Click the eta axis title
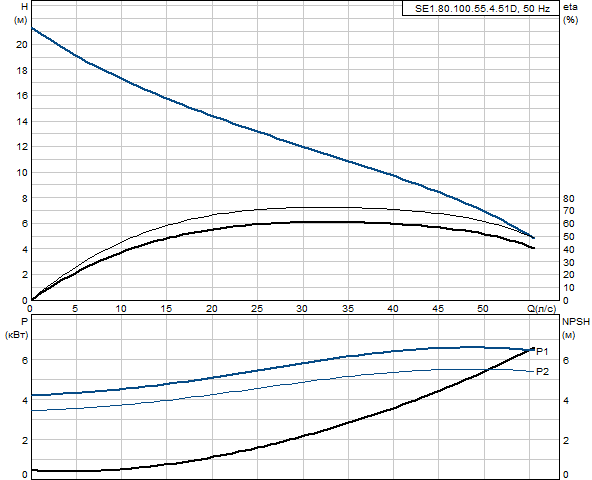Screen dimensions: 592x480 click(x=570, y=7)
